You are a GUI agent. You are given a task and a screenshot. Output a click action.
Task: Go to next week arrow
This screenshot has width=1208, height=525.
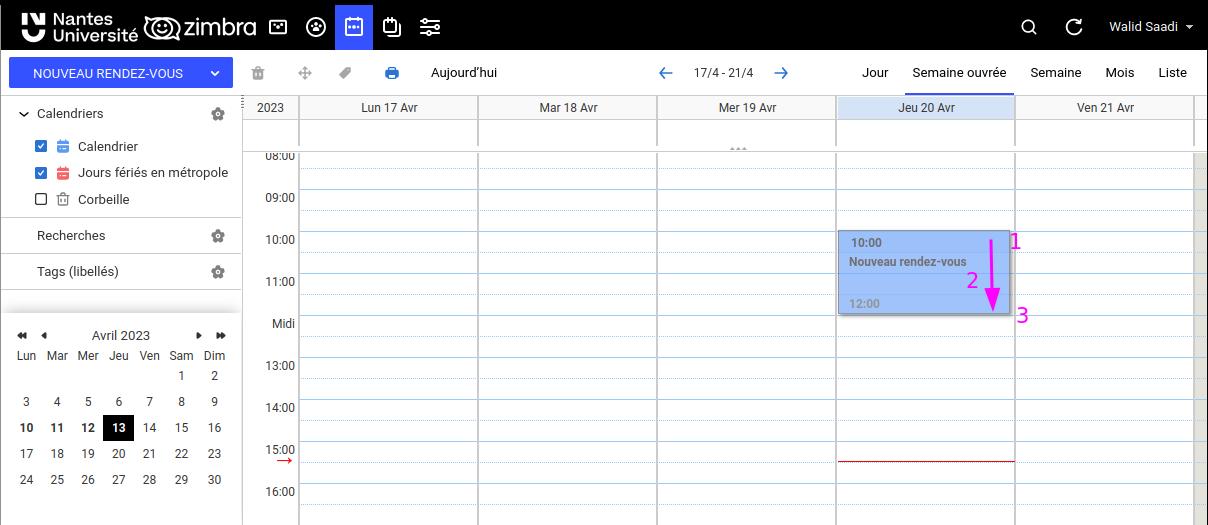[x=782, y=73]
